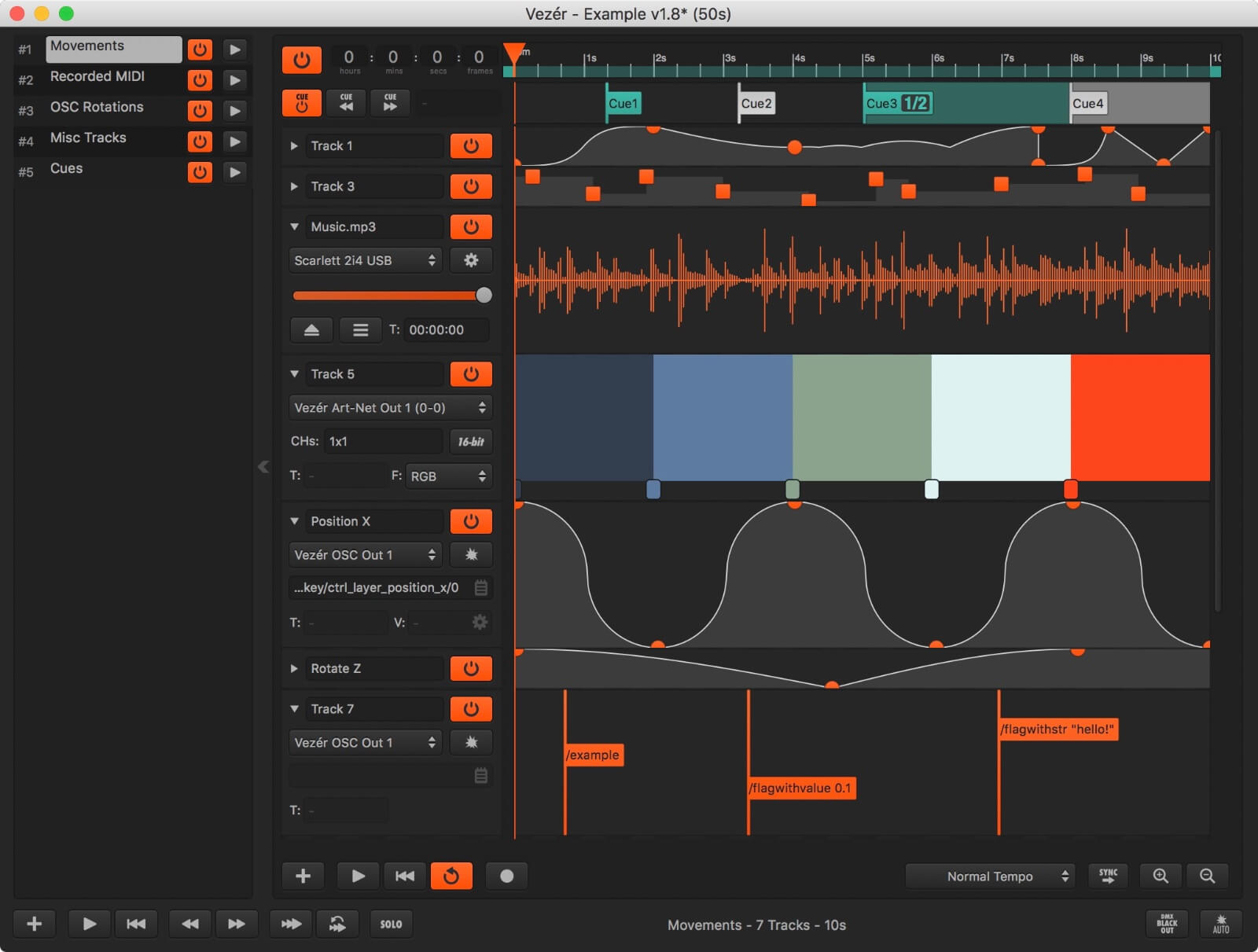Viewport: 1258px width, 952px height.
Task: Expand the Rotate Z track
Action: coord(295,668)
